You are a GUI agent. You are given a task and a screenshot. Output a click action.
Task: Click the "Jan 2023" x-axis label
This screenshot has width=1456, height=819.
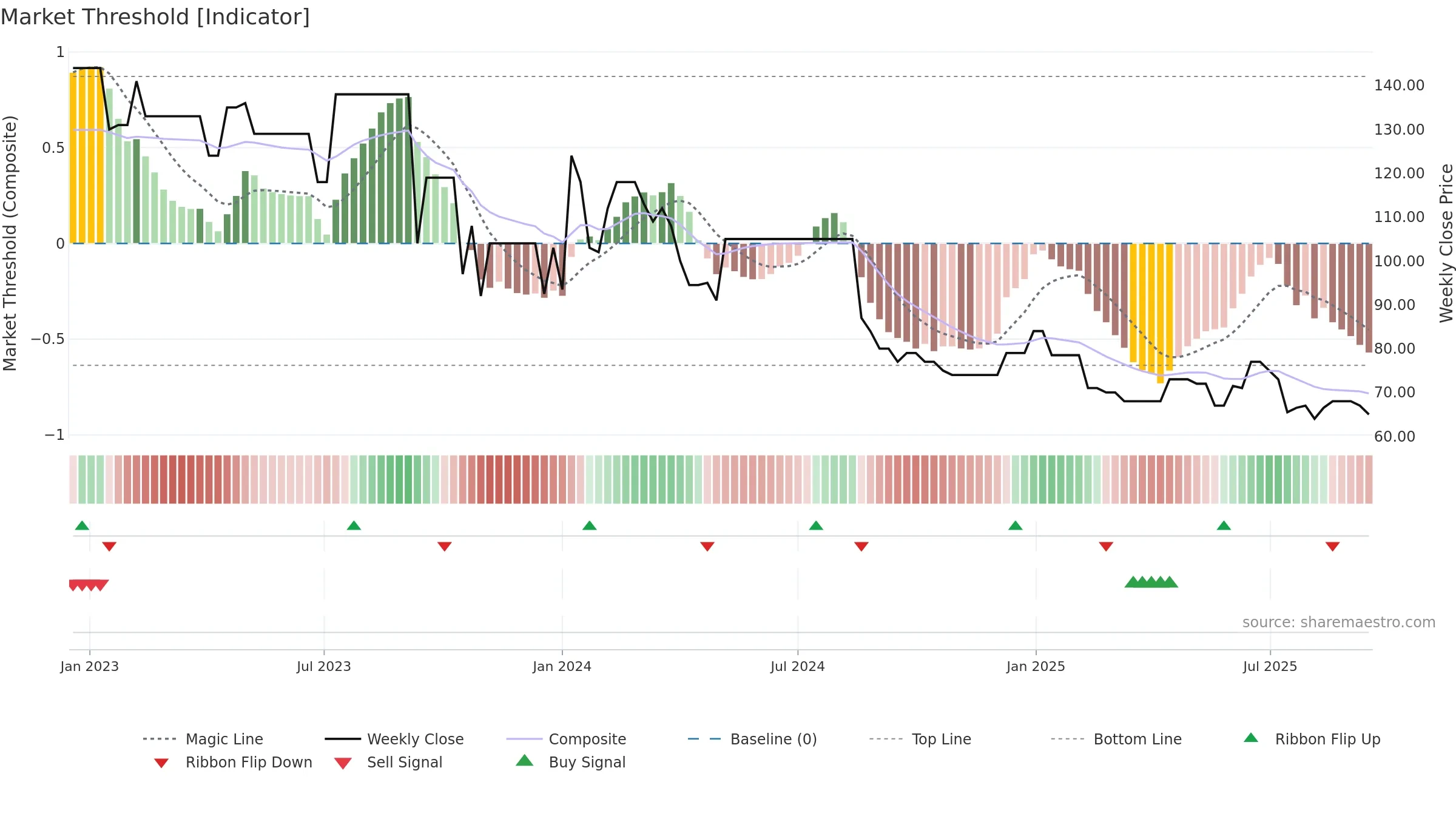[90, 666]
